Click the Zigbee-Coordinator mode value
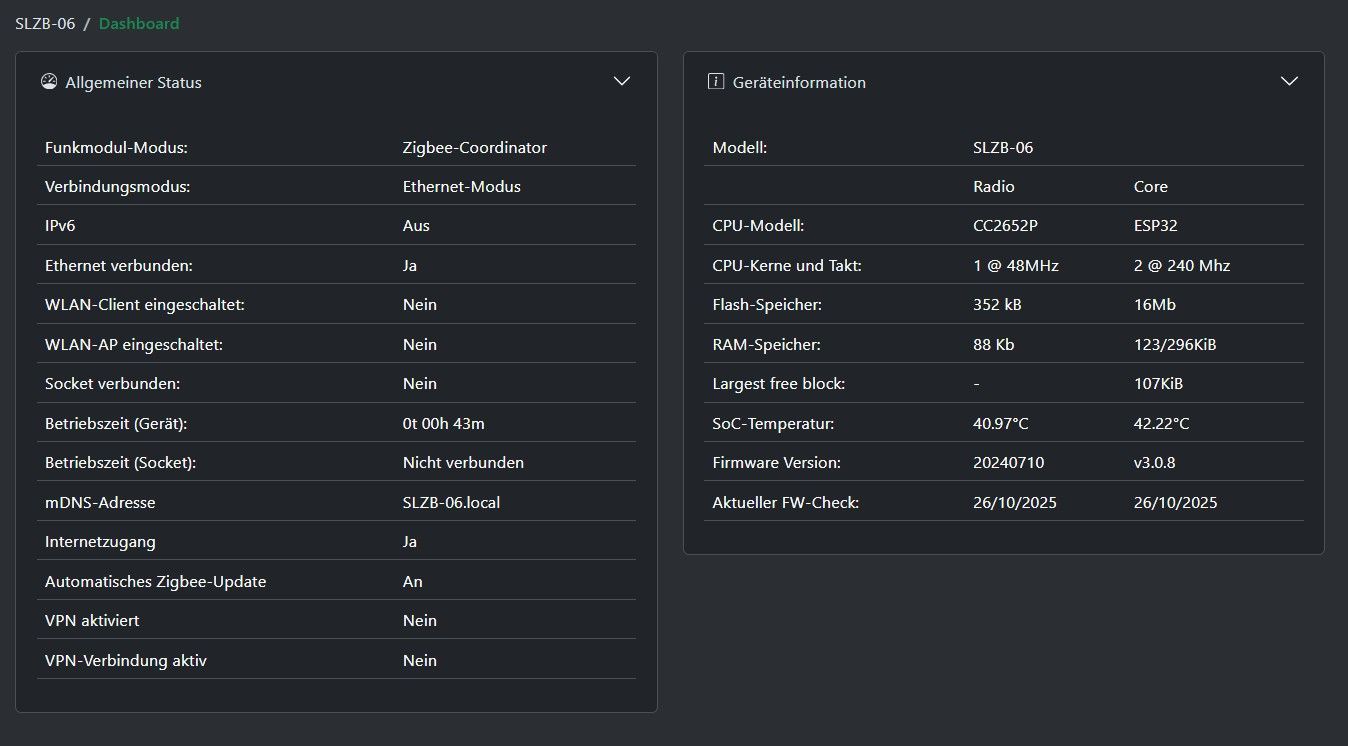This screenshot has width=1348, height=746. pos(474,147)
